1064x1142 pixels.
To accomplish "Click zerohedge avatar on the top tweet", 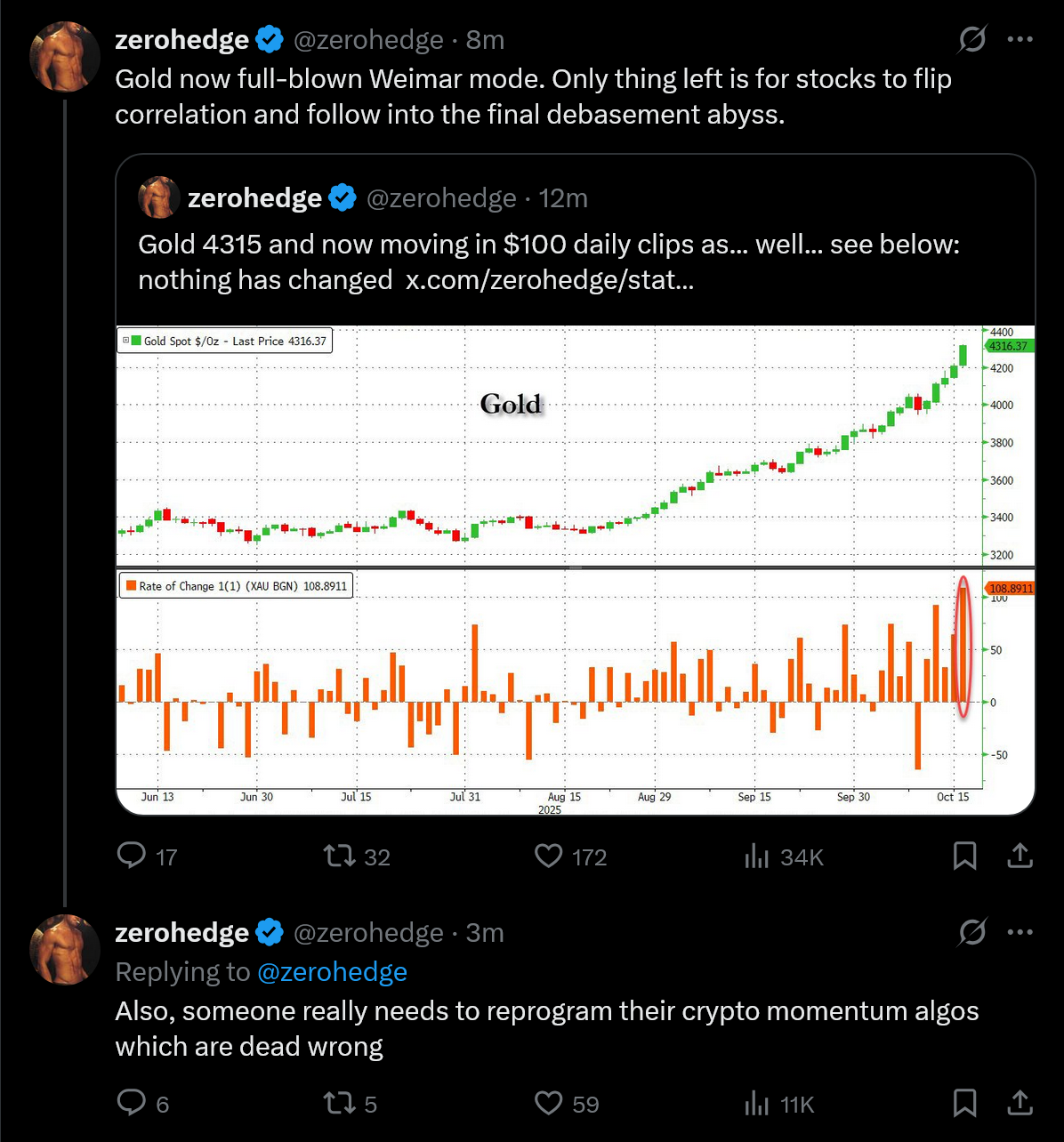I will click(65, 57).
